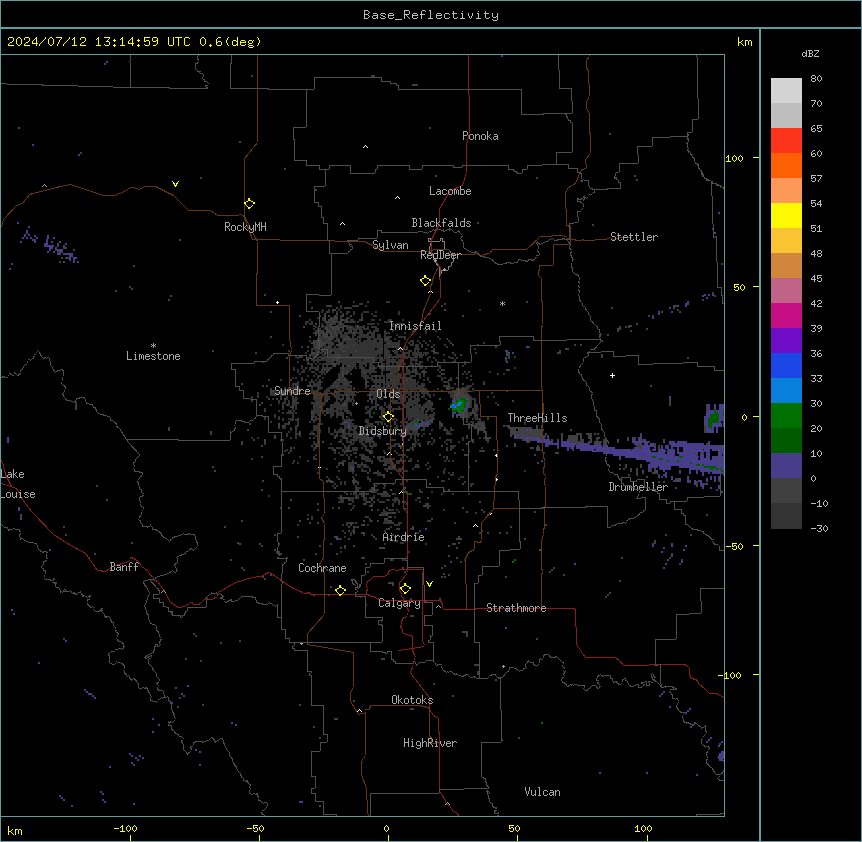The width and height of the screenshot is (862, 842).
Task: Select the green echo at the east map edge
Action: click(714, 419)
